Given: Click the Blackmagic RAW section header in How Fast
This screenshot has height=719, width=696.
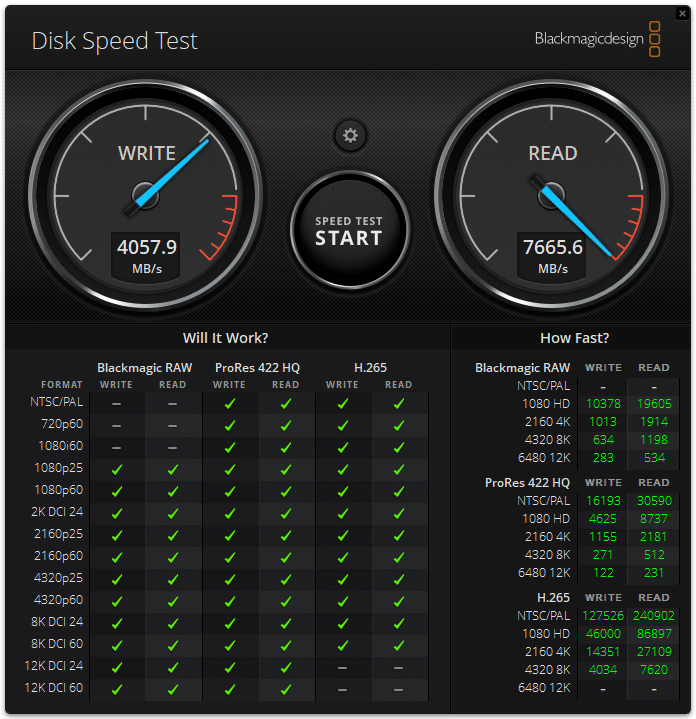Looking at the screenshot, I should 523,368.
